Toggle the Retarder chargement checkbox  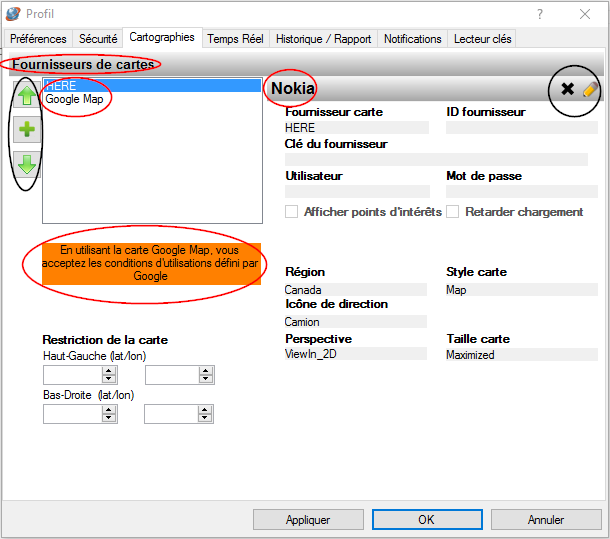pos(453,212)
